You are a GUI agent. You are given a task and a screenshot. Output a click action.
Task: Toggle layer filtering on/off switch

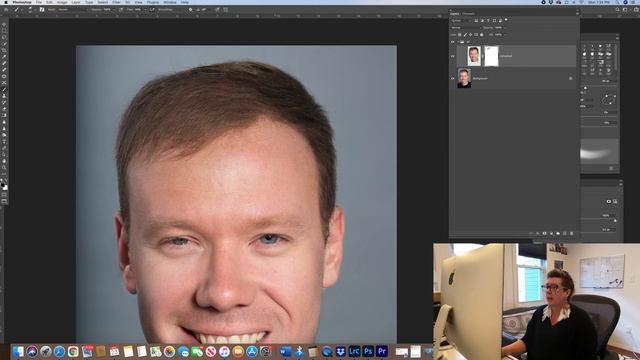click(506, 19)
